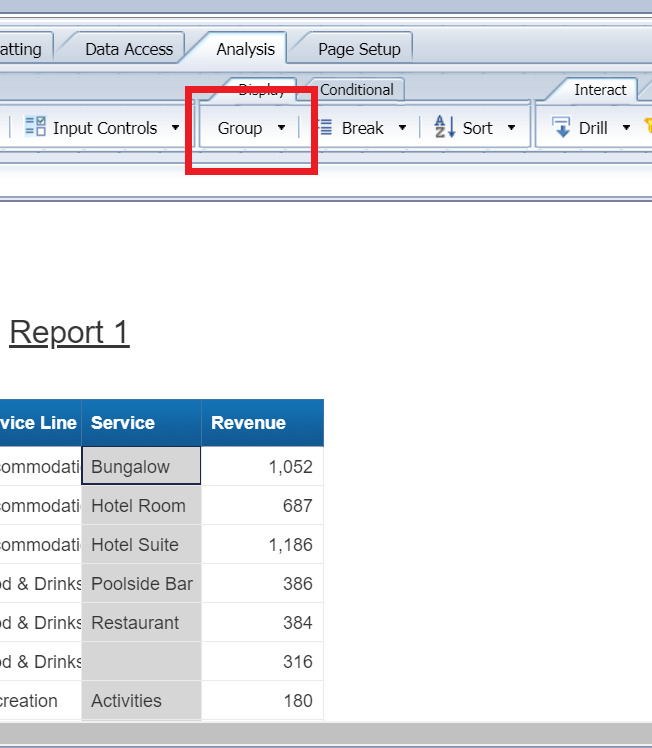Click the Input Controls icon
This screenshot has height=748, width=652.
click(36, 127)
